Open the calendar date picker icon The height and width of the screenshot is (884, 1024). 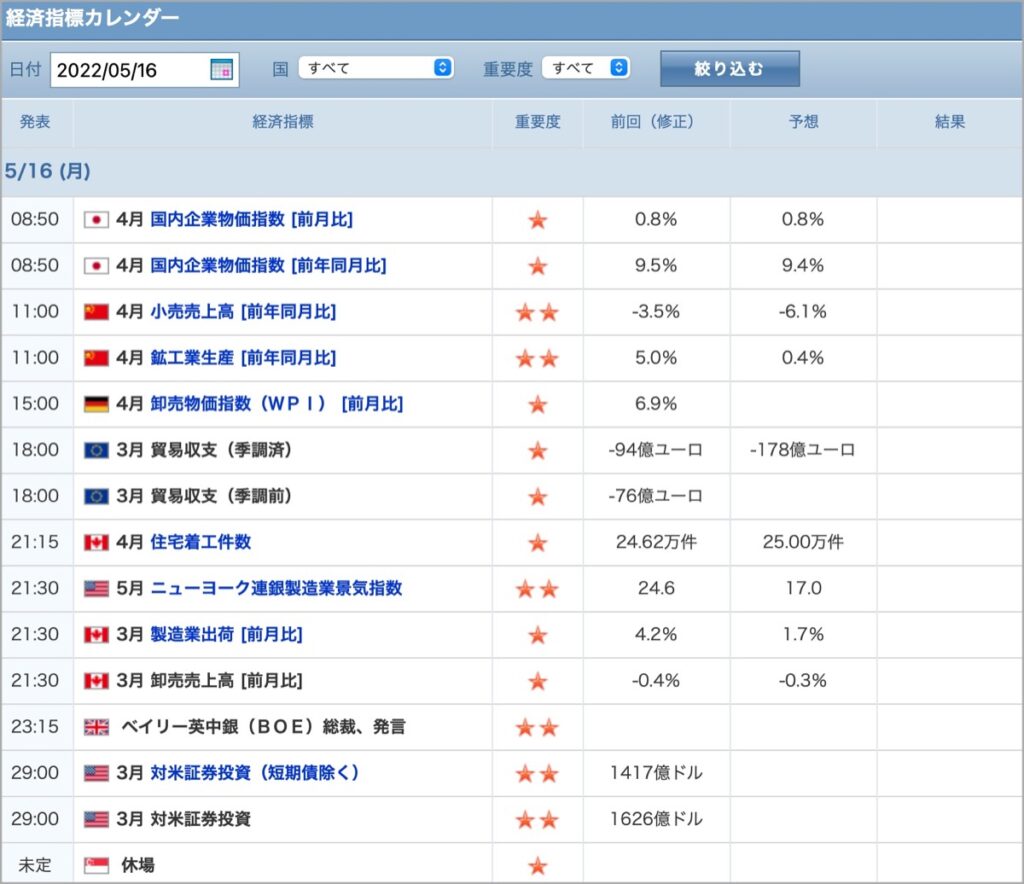(221, 69)
